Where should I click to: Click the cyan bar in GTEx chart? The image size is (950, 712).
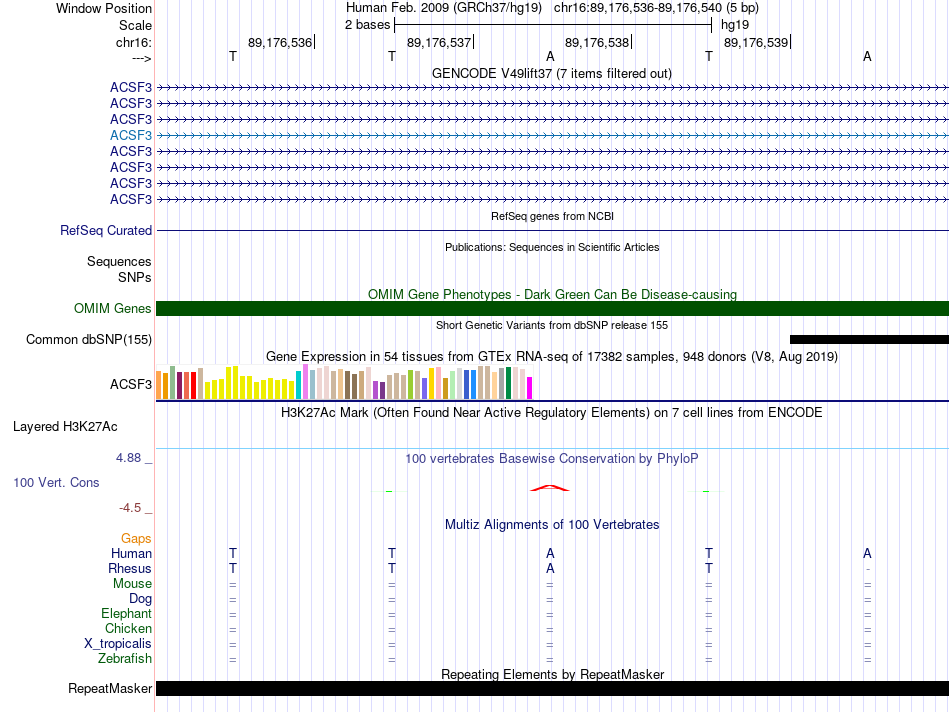(298, 385)
